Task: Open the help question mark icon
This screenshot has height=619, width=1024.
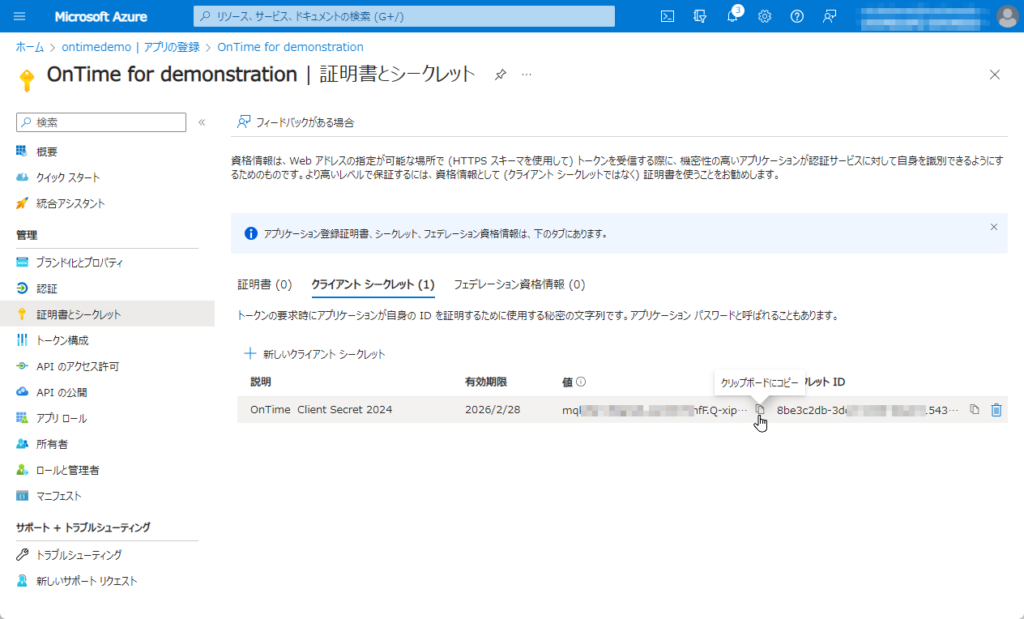Action: click(797, 16)
